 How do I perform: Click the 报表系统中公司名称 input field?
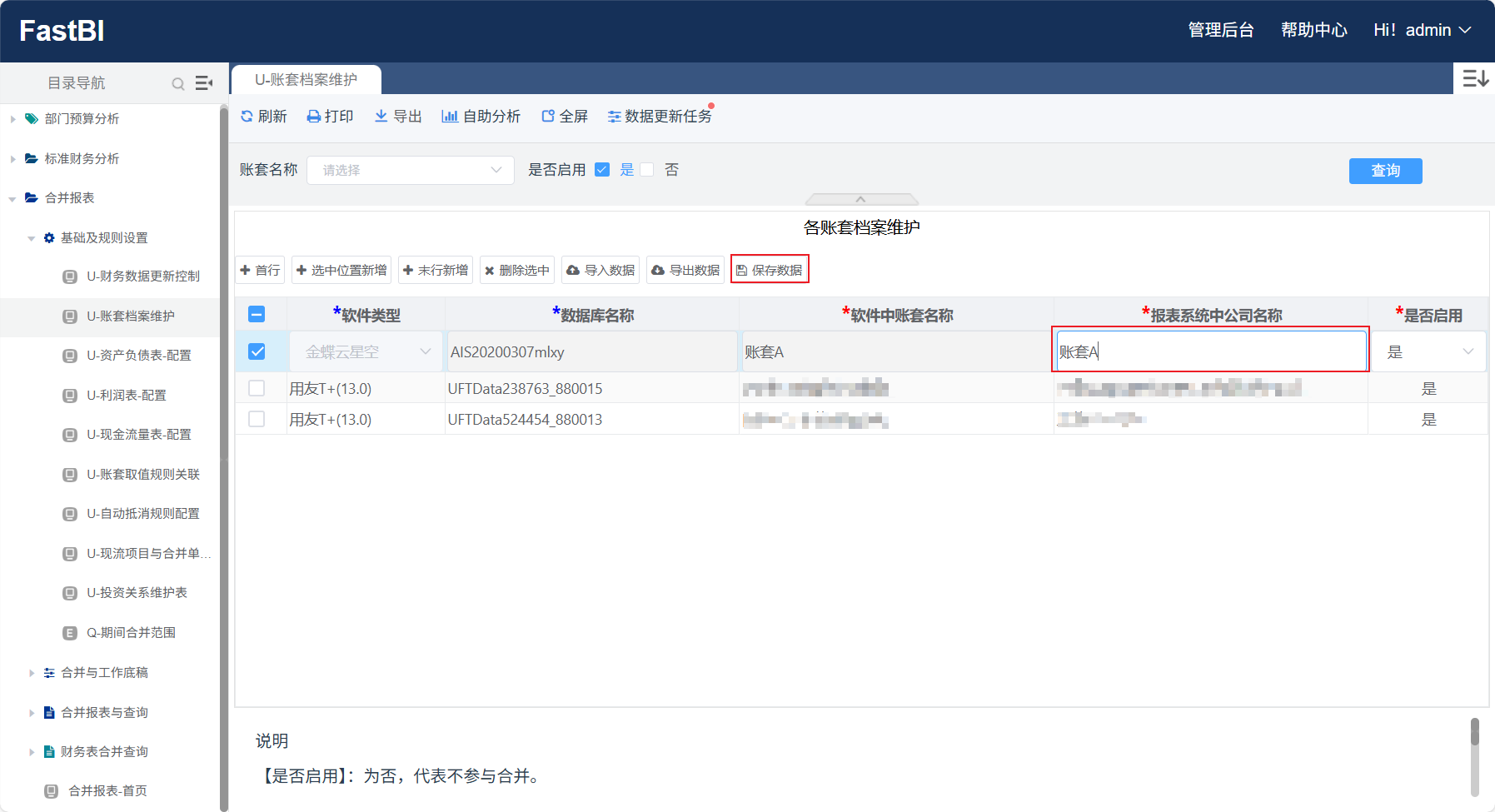point(1210,351)
